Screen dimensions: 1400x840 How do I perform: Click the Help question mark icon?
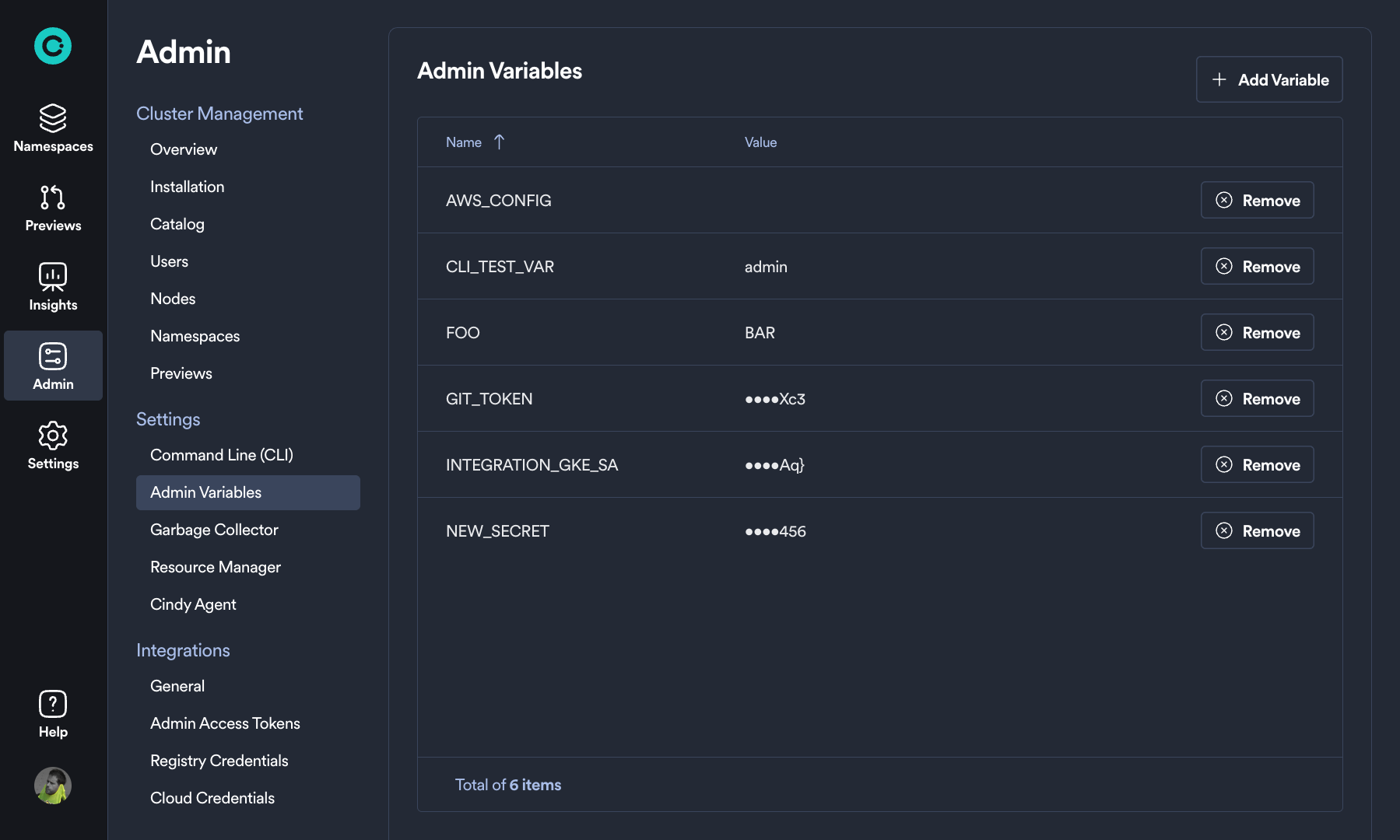click(52, 704)
